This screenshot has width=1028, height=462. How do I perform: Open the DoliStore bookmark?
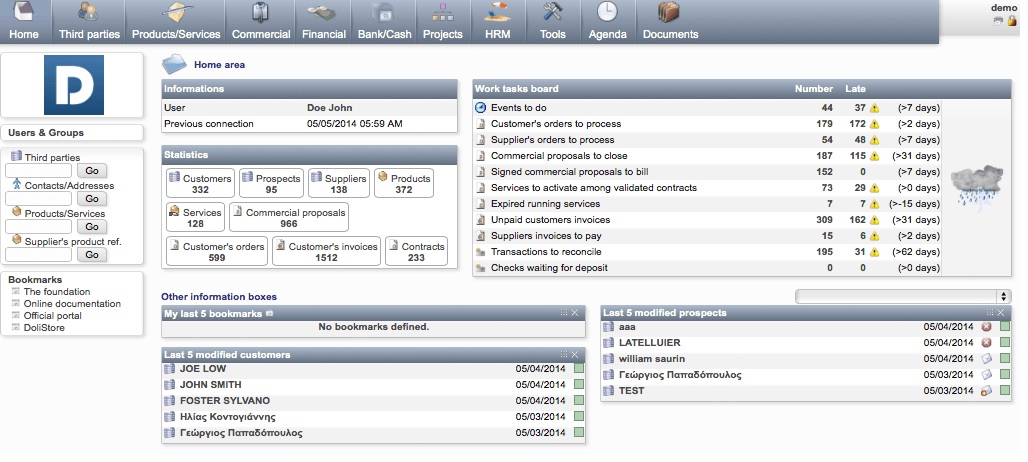(44, 328)
